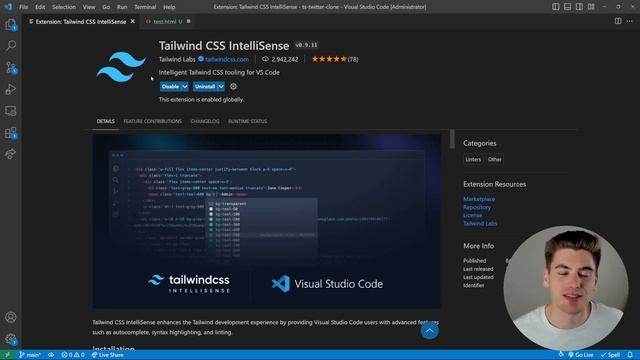Screen dimensions: 640x360
Task: Click the main branch indicator in status bar
Action: (x=30, y=355)
